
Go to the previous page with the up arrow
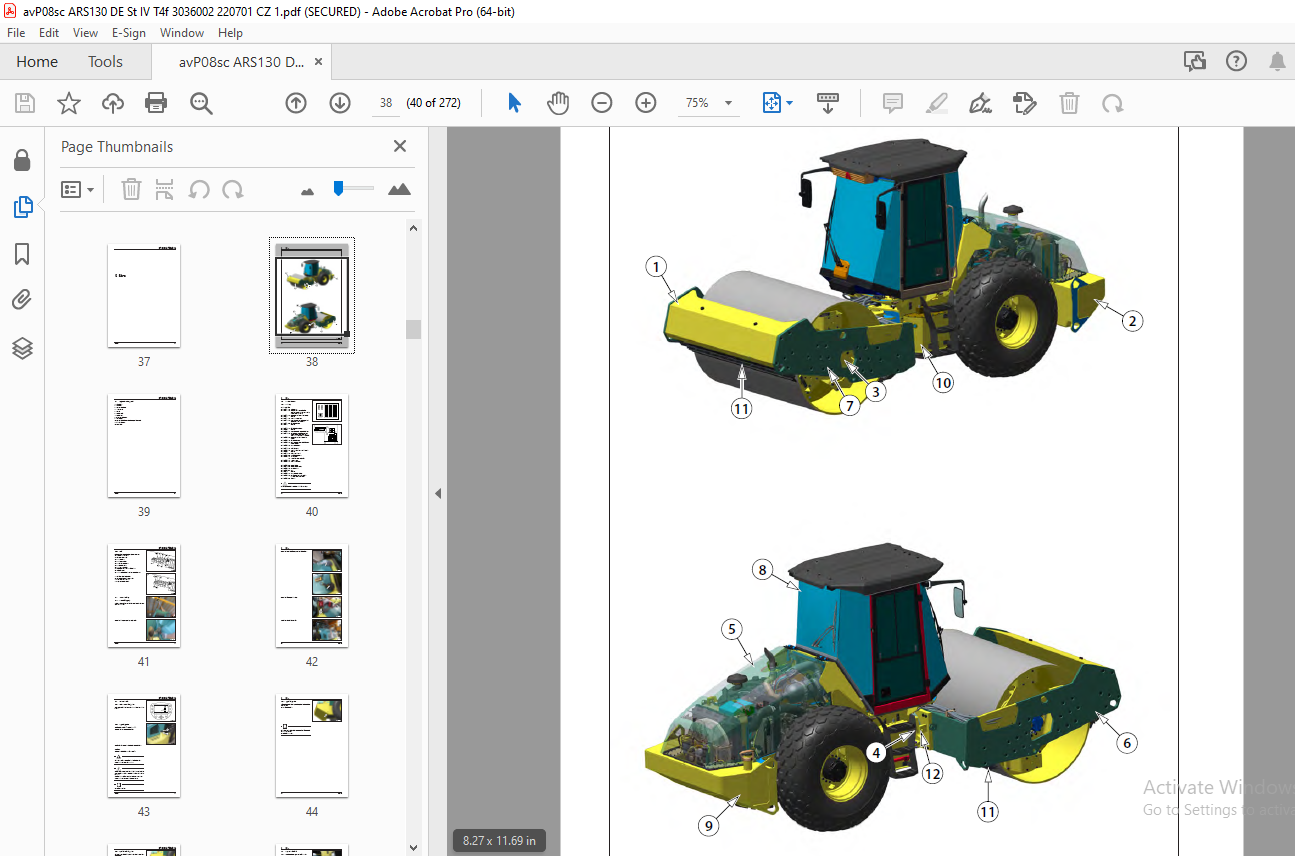click(x=296, y=103)
